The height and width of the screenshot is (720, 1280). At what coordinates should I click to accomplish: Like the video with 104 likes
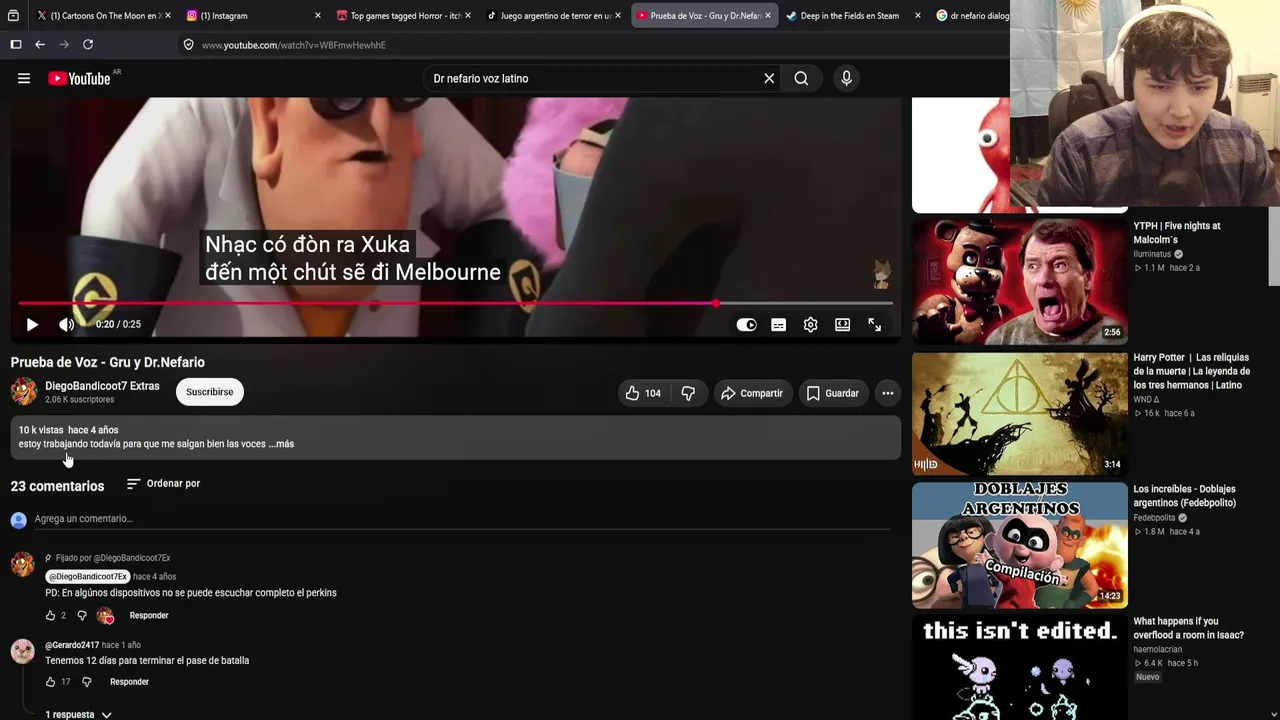643,393
